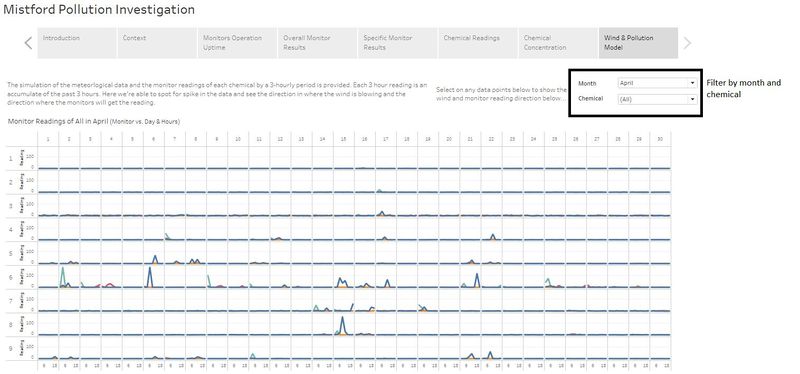Click the tall teal spike on monitor 6, day 2
Image resolution: width=800 pixels, height=374 pixels.
pyautogui.click(x=63, y=276)
